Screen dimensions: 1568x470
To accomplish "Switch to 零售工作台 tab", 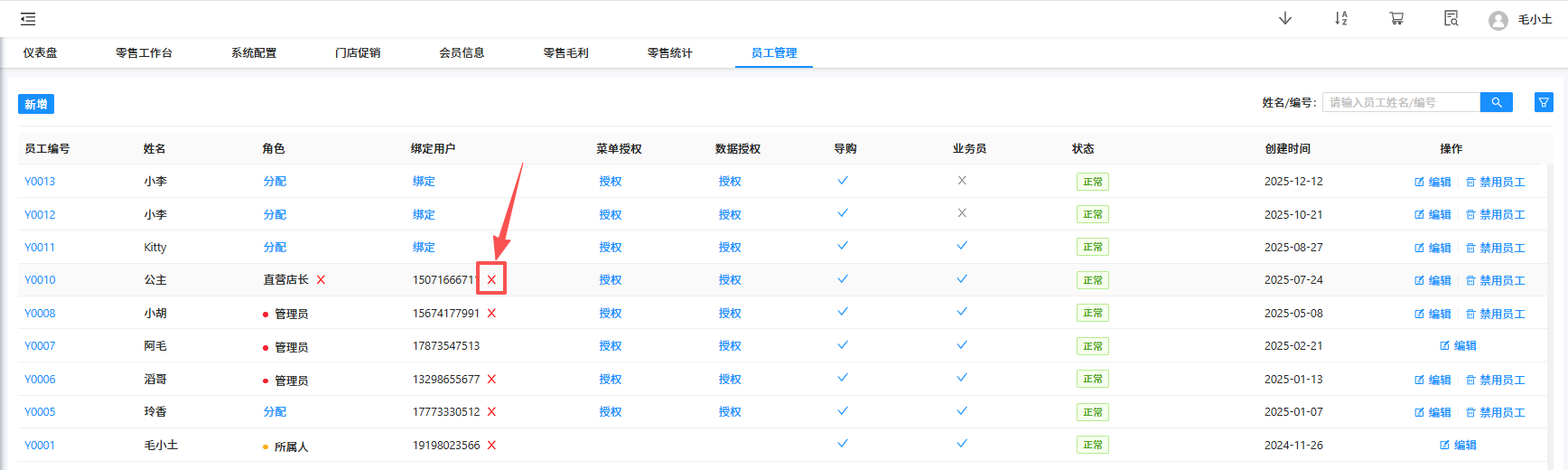I will coord(144,52).
